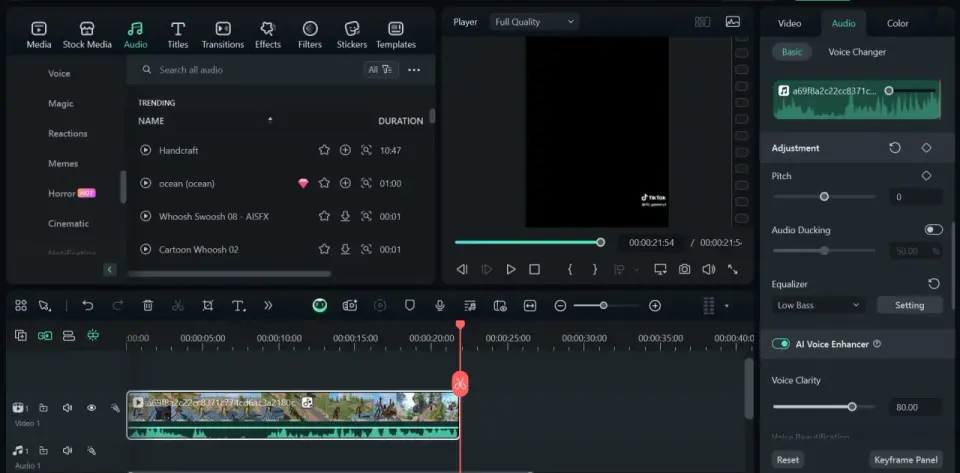
Task: Click the Voice Clarity 80.00 value field
Action: 915,407
